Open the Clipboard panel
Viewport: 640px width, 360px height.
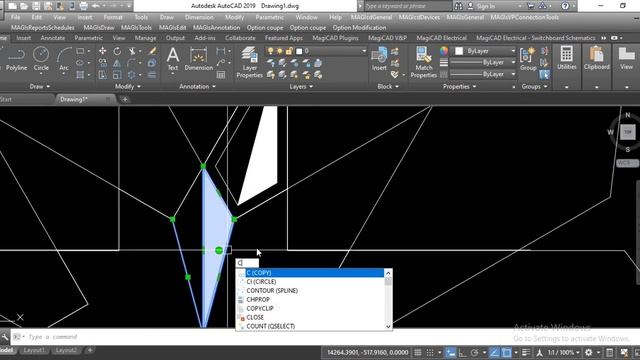(x=596, y=58)
